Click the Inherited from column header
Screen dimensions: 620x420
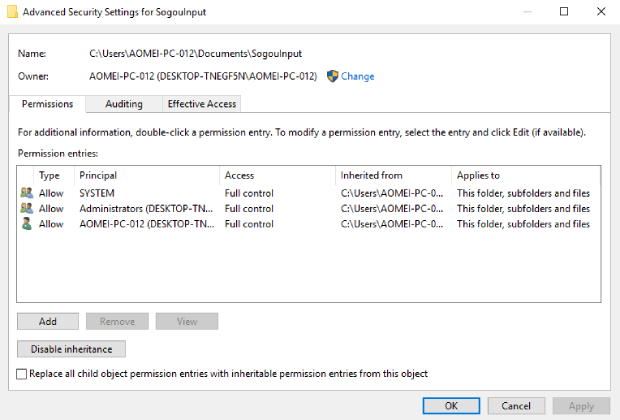[393, 175]
